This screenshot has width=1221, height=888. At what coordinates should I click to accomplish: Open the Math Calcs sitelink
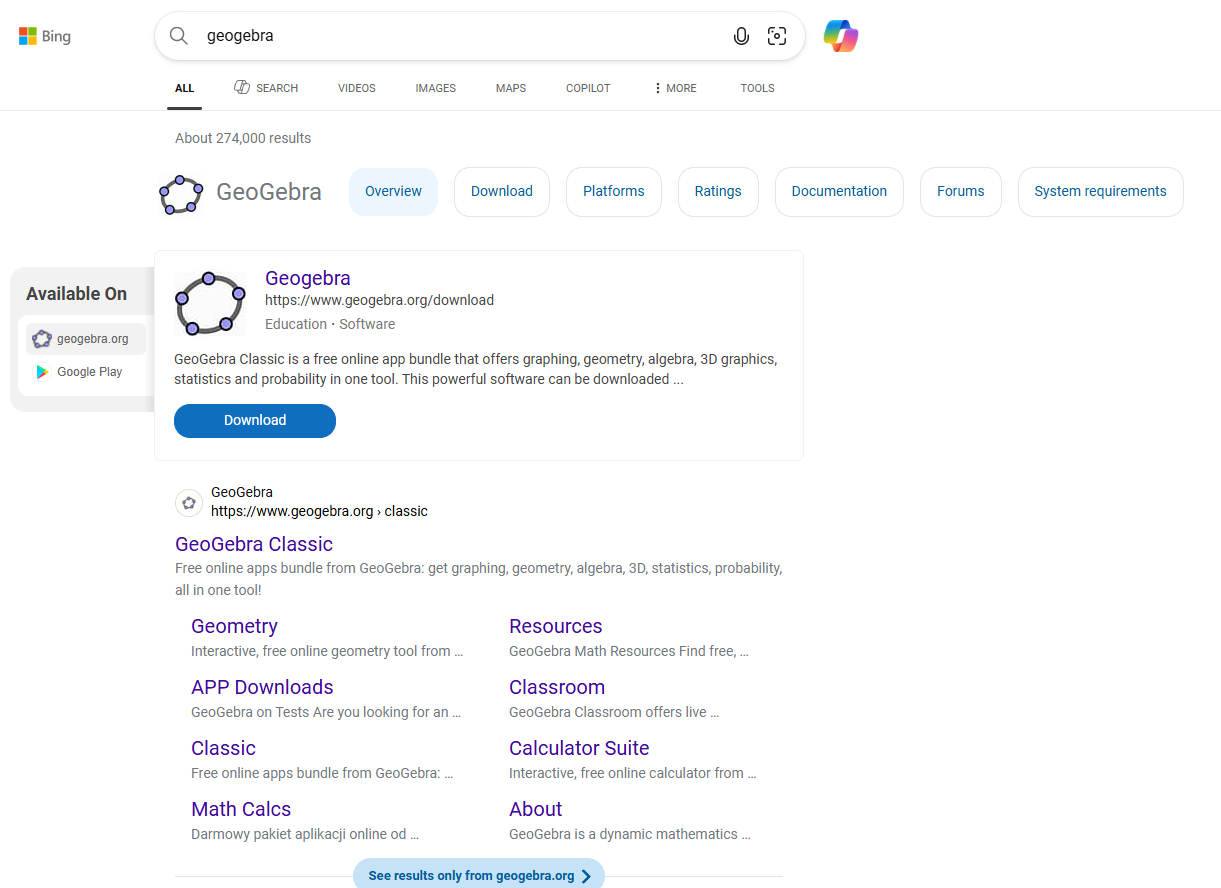point(241,809)
